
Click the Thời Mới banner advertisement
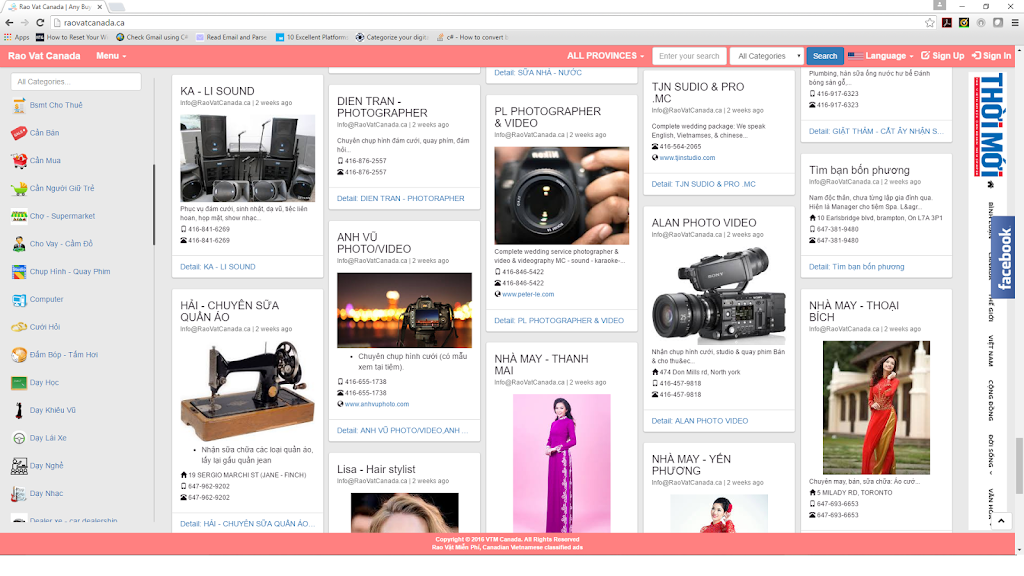(989, 125)
